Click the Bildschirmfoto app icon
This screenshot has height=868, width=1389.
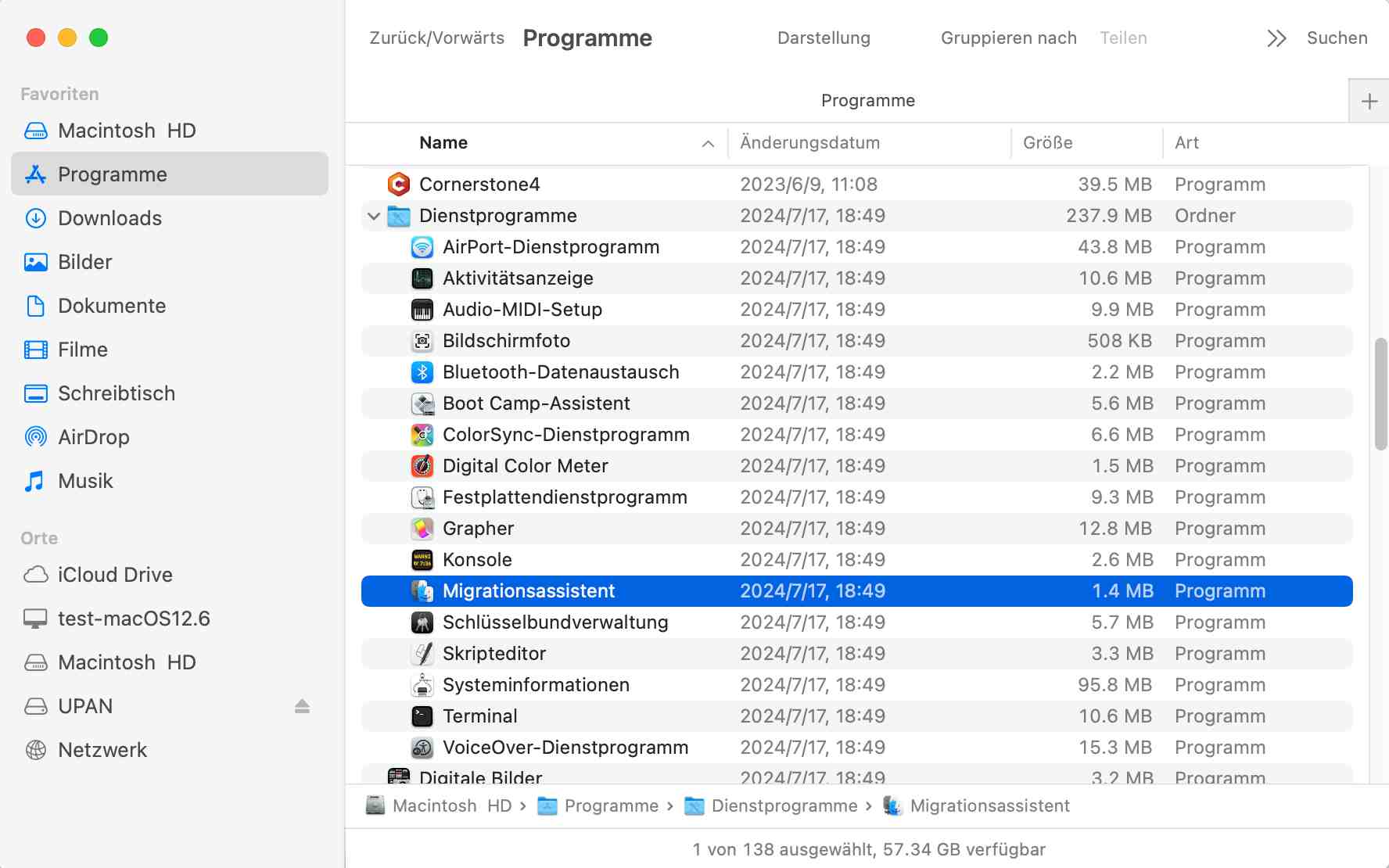tap(422, 341)
